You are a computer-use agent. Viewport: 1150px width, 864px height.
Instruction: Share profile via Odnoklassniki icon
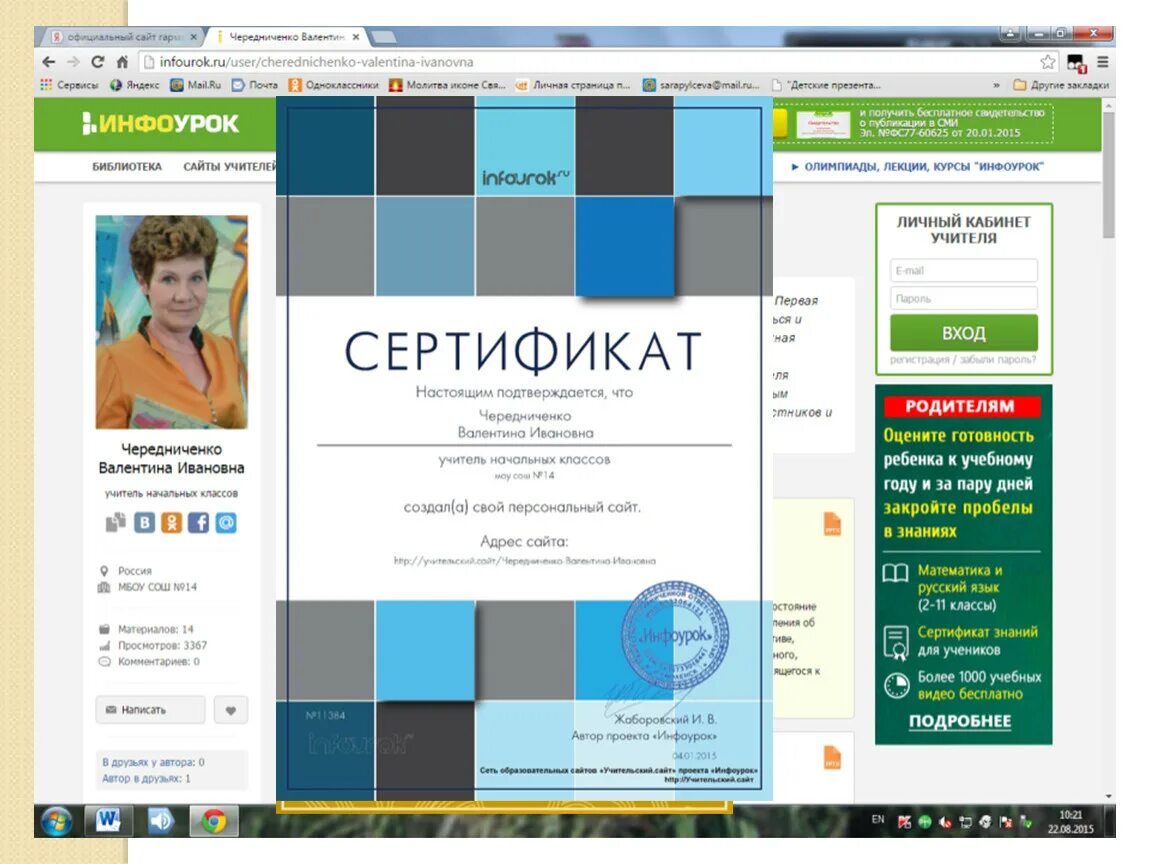pos(172,522)
